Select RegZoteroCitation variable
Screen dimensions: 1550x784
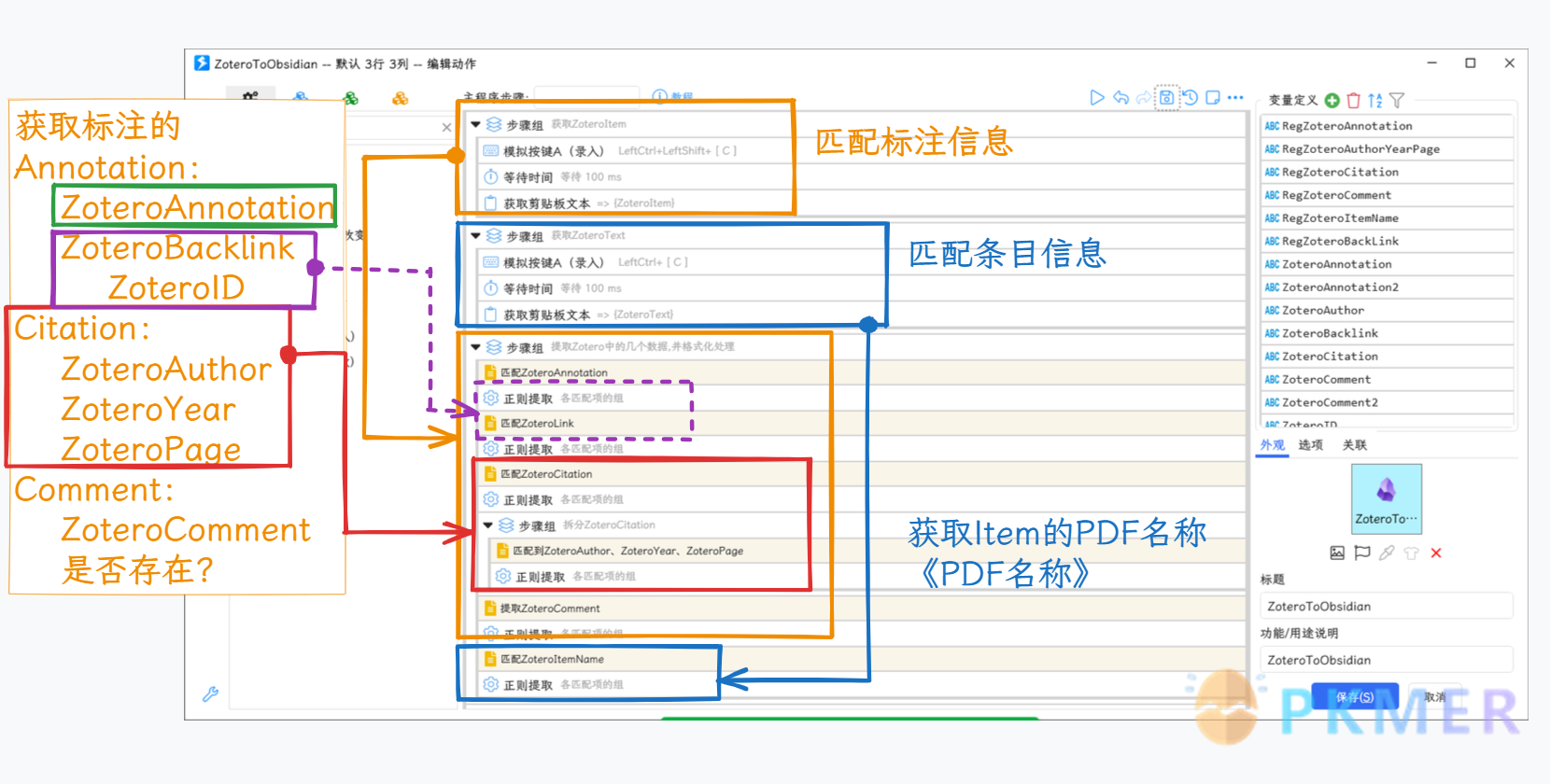coord(1386,173)
